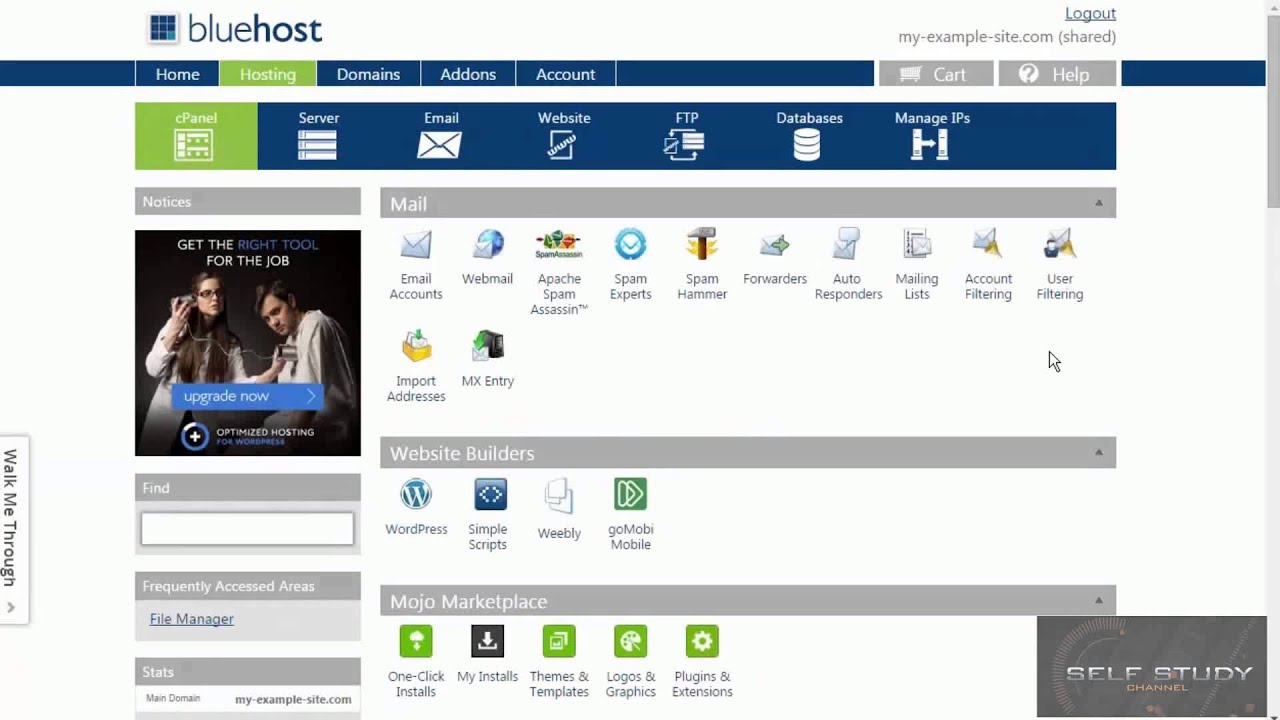The height and width of the screenshot is (720, 1280).
Task: Open Plugins & Extensions
Action: point(702,662)
